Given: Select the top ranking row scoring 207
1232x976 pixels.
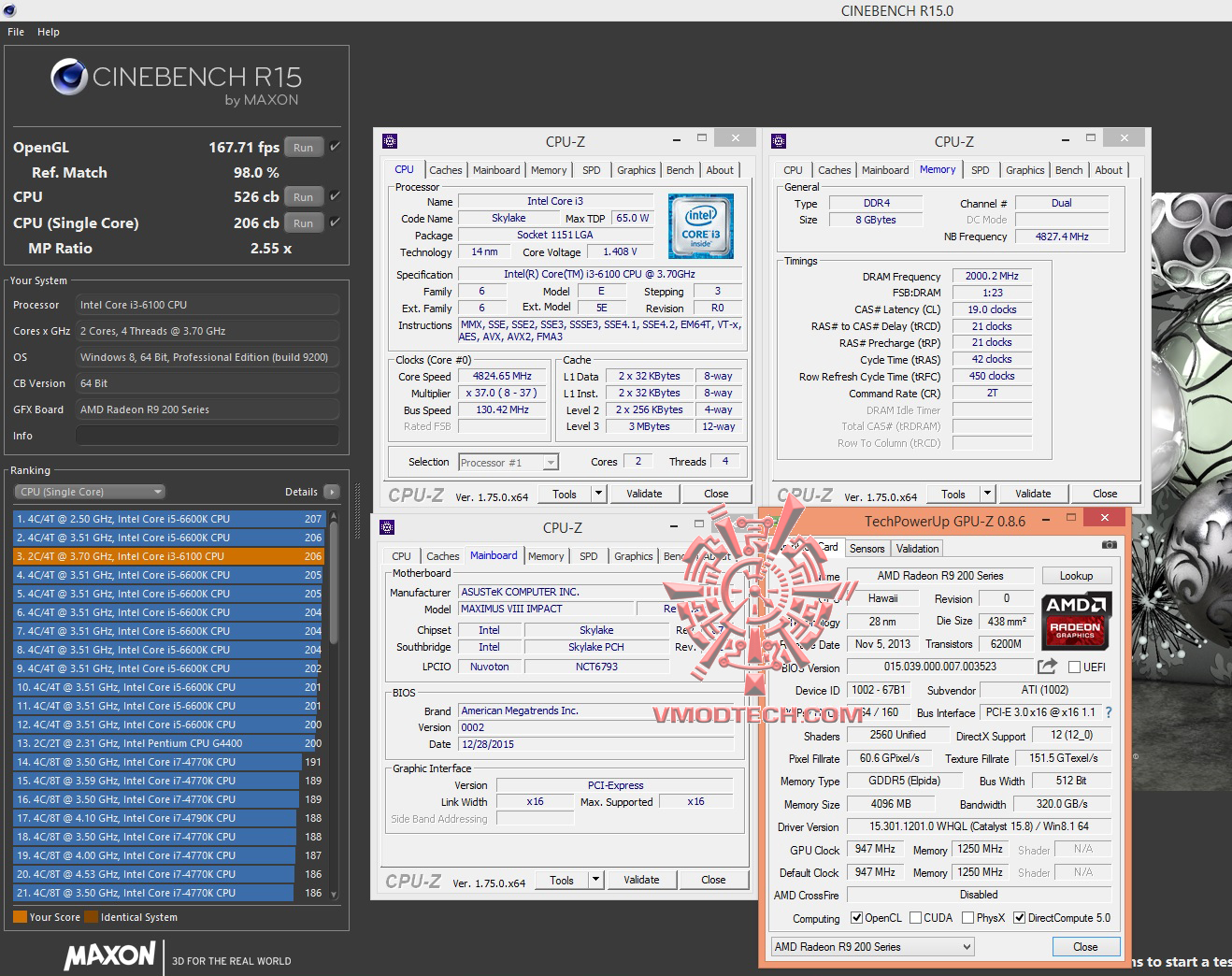Looking at the screenshot, I should 168,519.
